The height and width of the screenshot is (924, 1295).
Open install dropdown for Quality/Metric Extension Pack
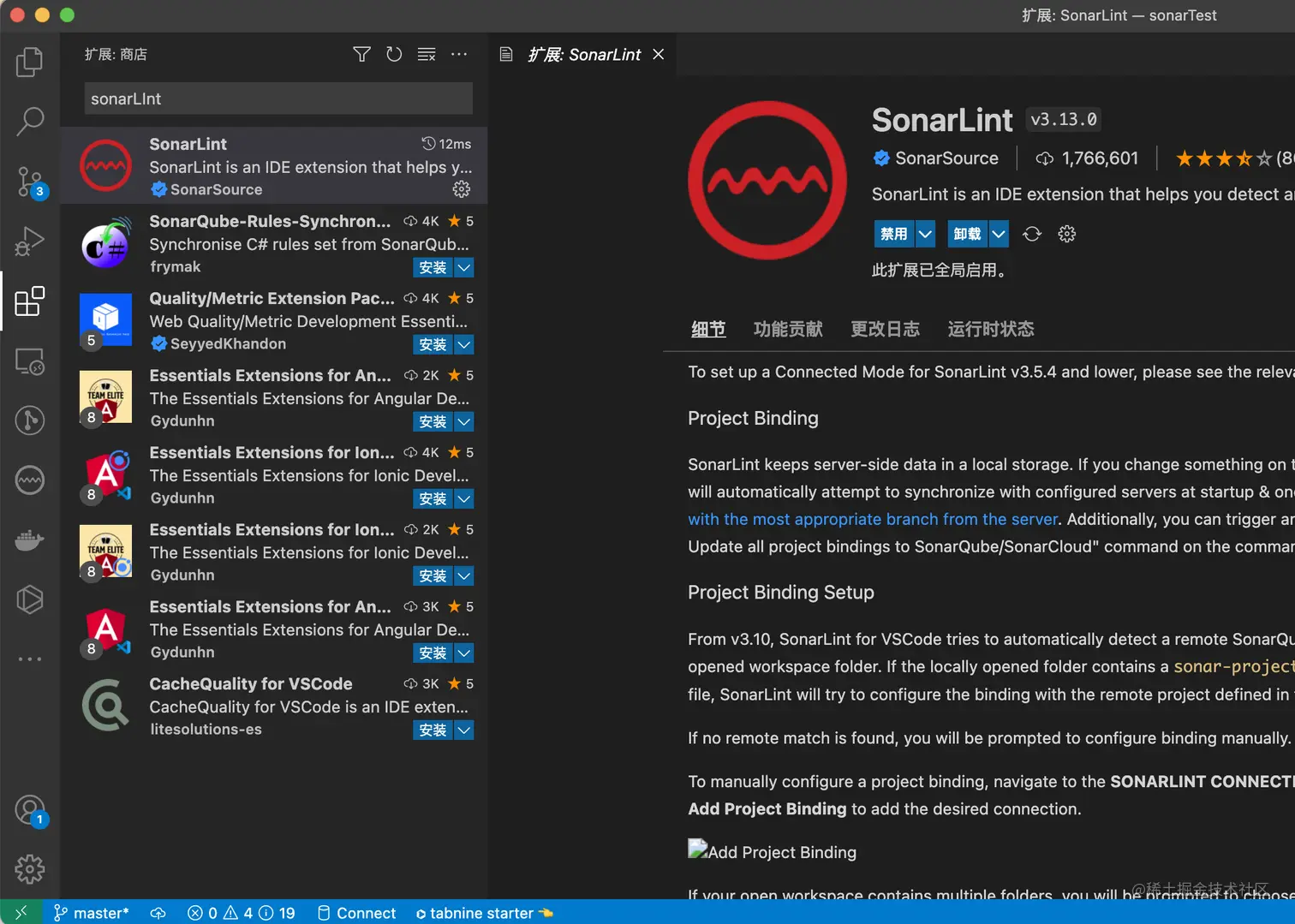pos(463,345)
